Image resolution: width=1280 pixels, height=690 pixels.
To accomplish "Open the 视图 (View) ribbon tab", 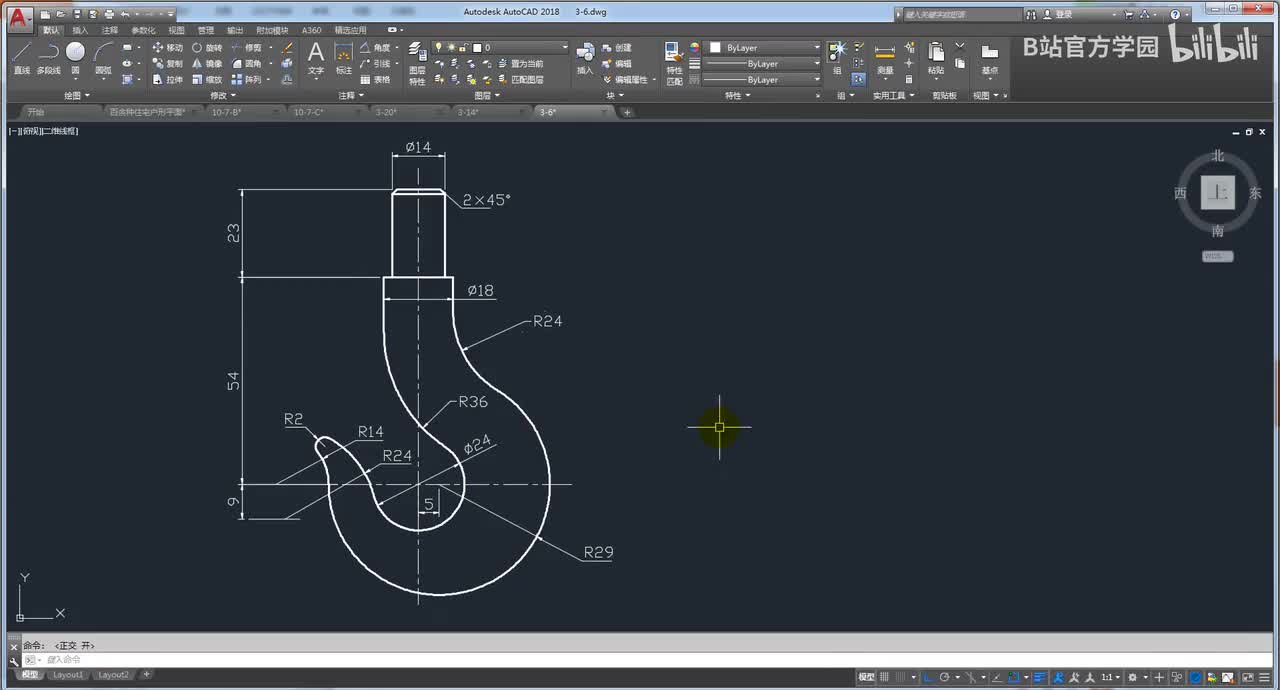I will coord(176,30).
